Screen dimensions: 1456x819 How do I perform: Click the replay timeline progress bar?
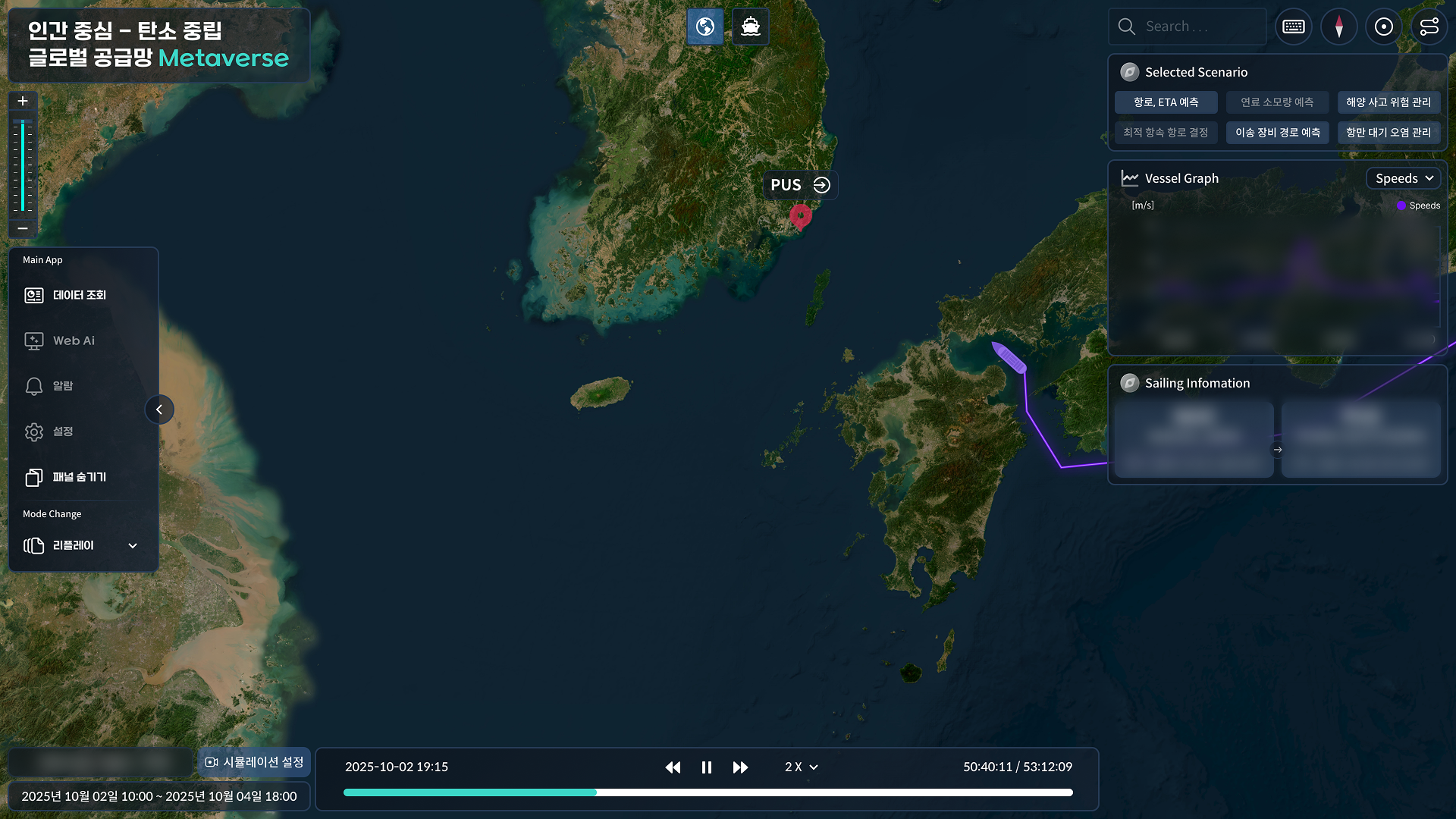(x=708, y=792)
